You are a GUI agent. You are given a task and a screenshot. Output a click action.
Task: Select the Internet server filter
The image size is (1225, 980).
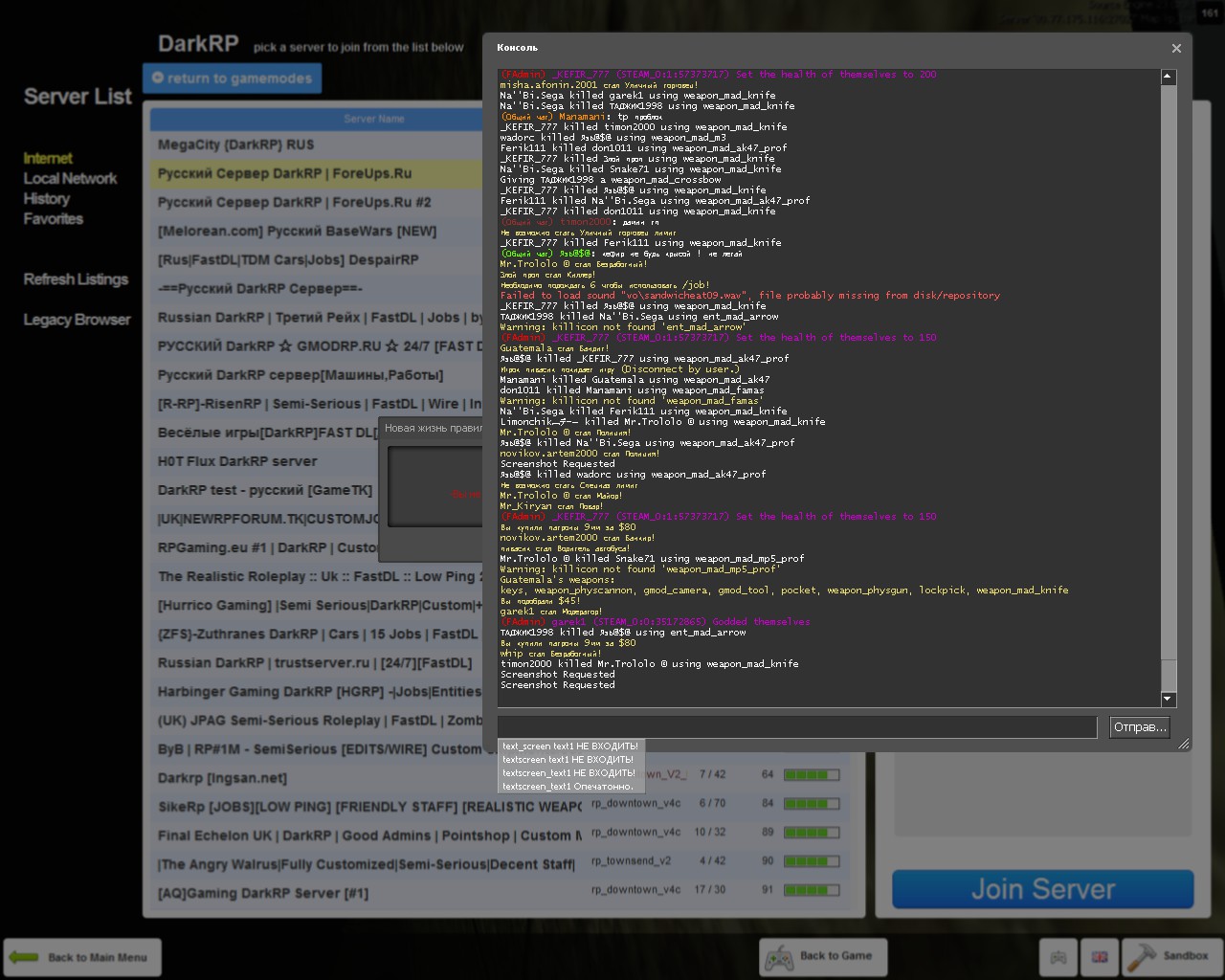point(48,159)
